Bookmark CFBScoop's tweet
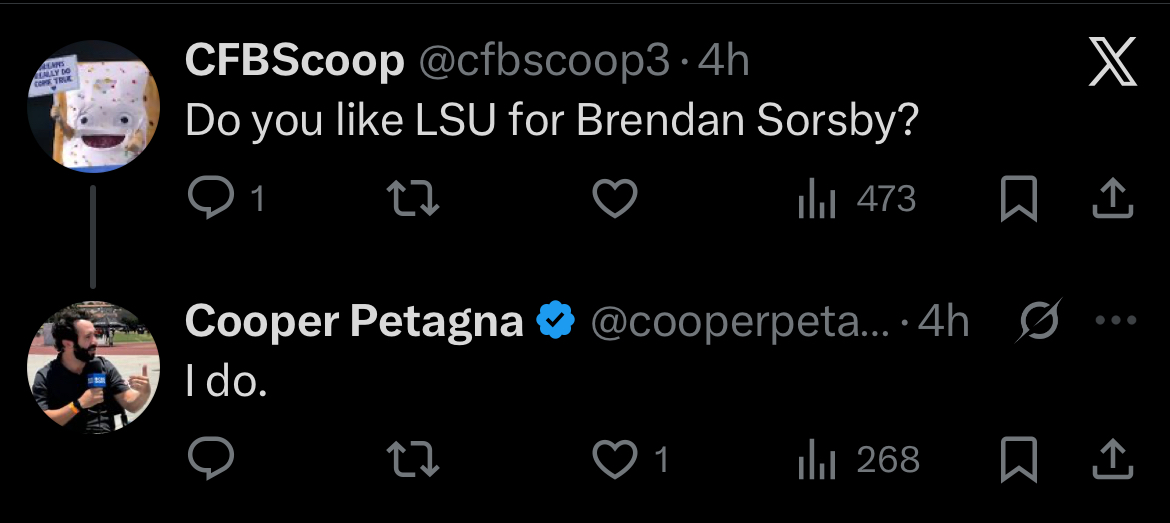The image size is (1170, 523). pos(1018,201)
